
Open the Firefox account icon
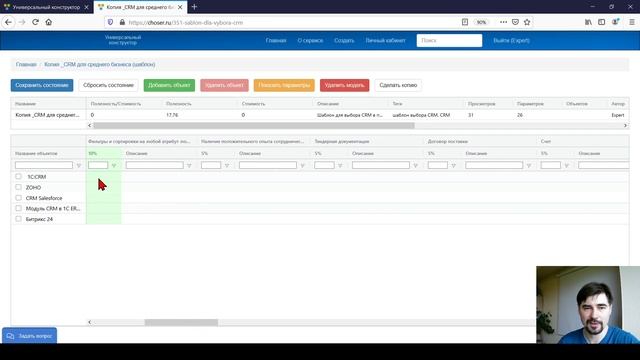point(615,22)
